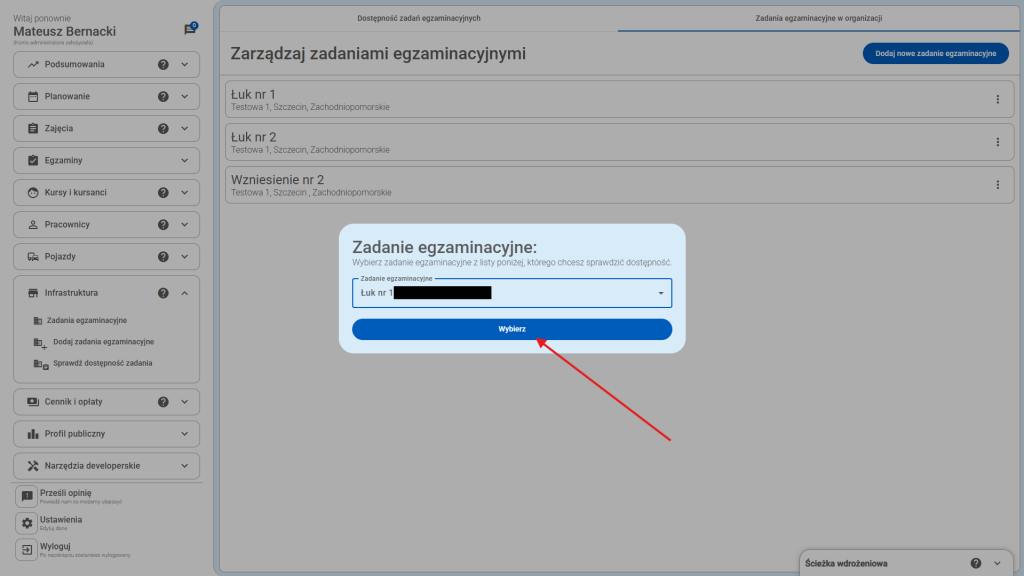1024x576 pixels.
Task: Click the Ustawienia gear icon
Action: point(27,523)
